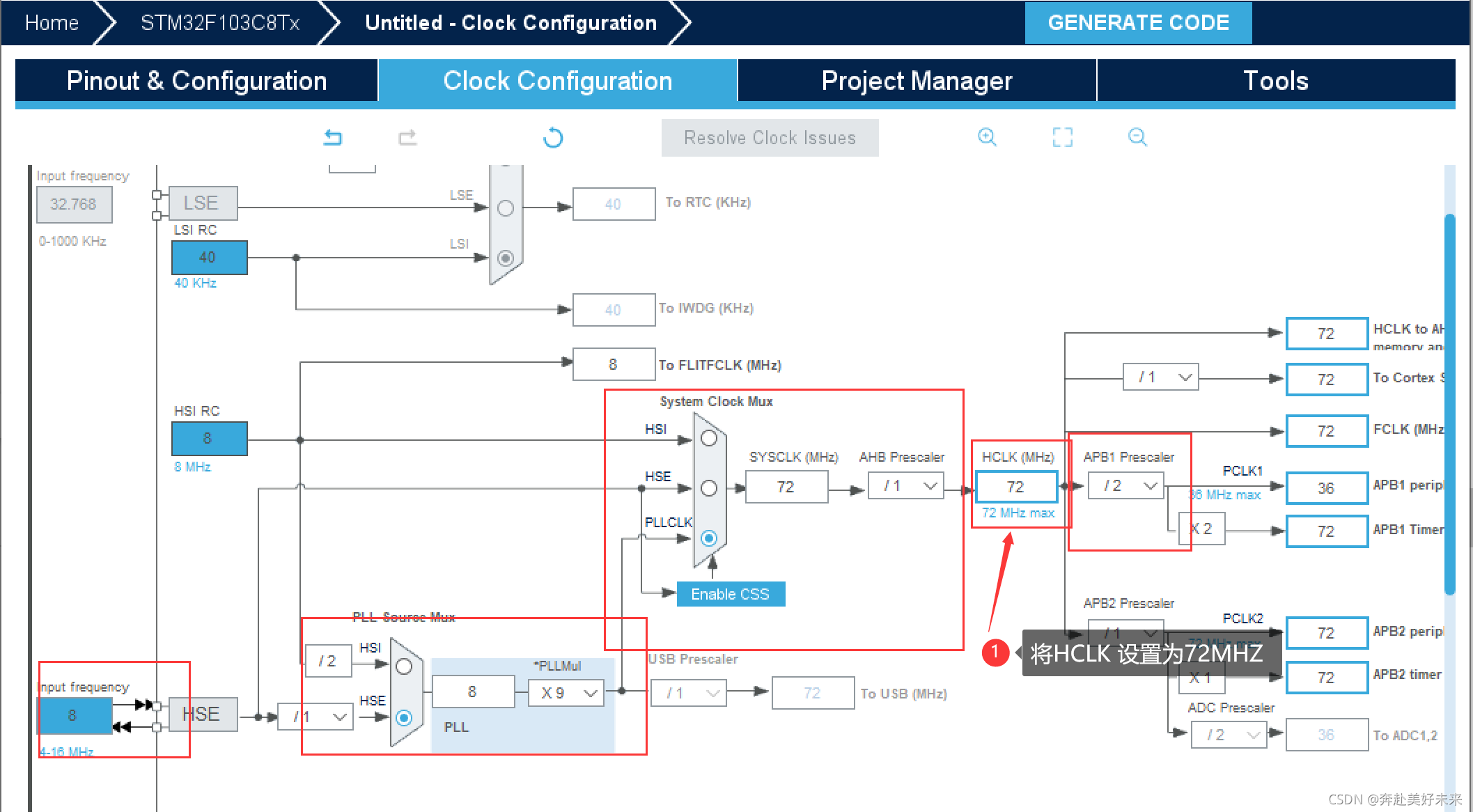Select PLLCLK in System Clock Mux

[709, 538]
